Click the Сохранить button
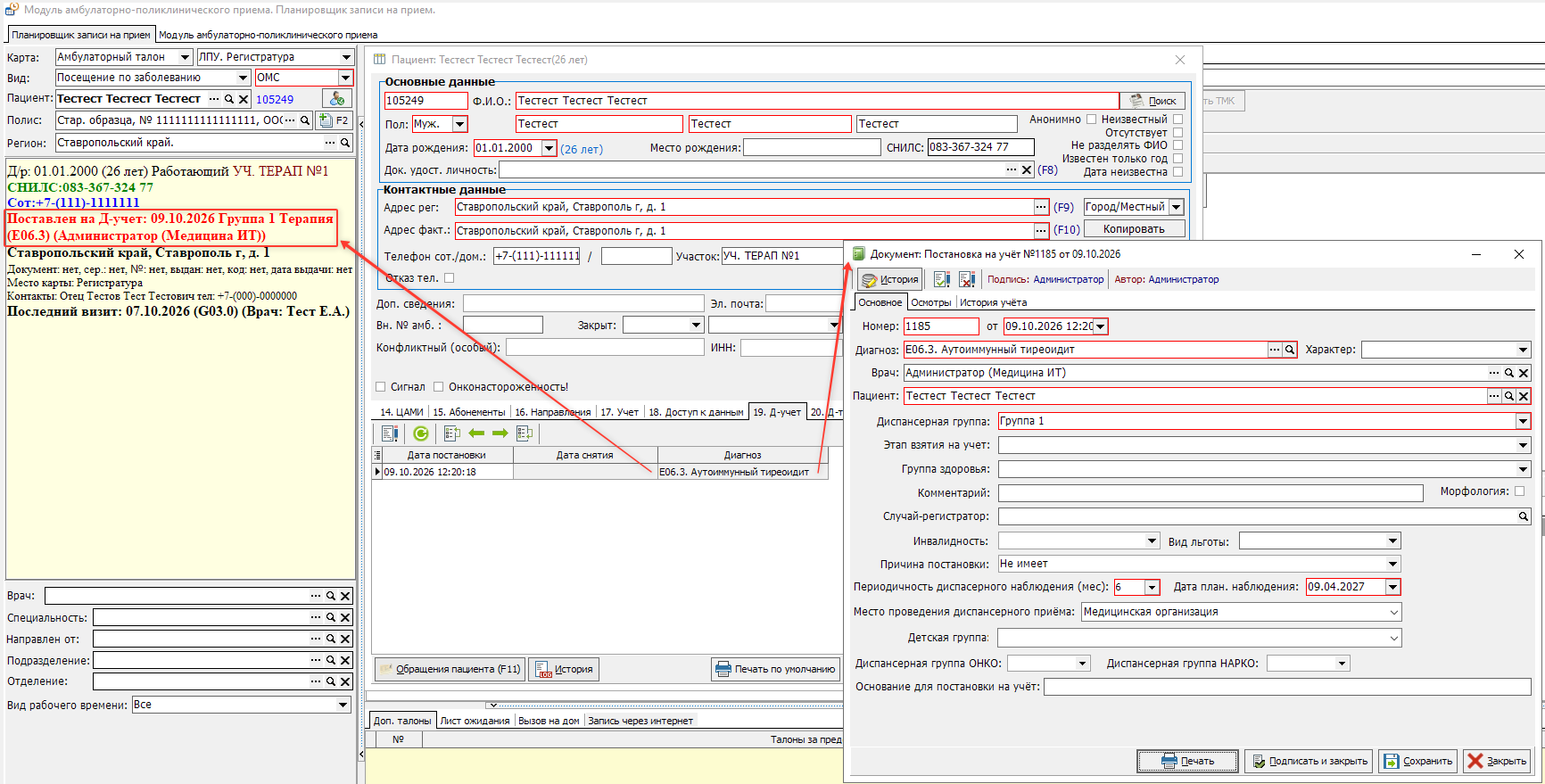The height and width of the screenshot is (784, 1545). coord(1418,761)
